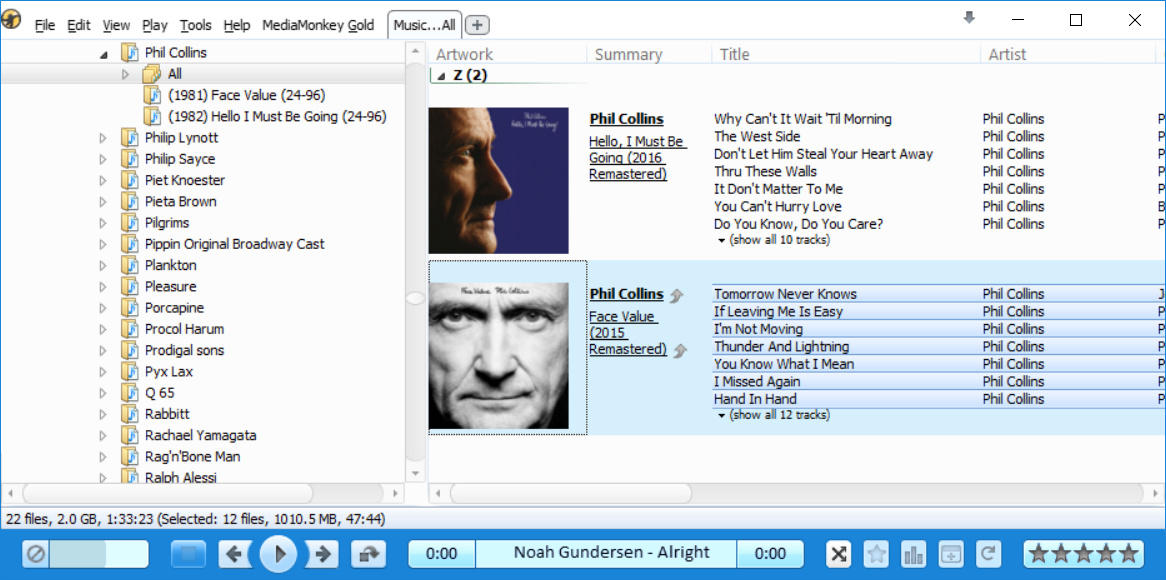
Task: Open the View menu
Action: 116,25
